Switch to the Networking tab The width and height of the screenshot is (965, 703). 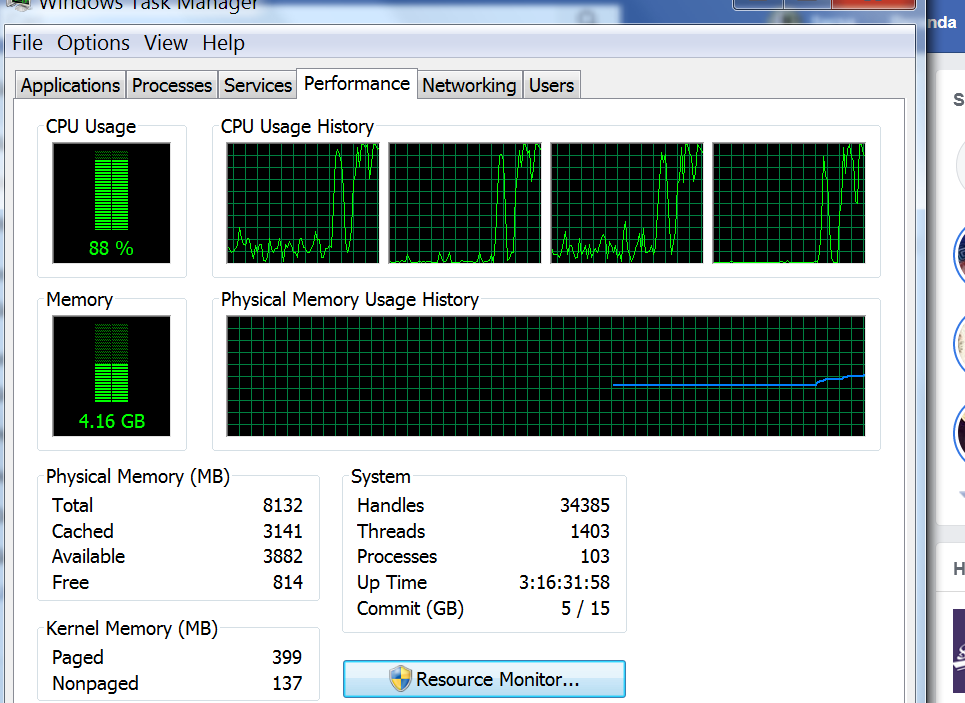pyautogui.click(x=469, y=86)
